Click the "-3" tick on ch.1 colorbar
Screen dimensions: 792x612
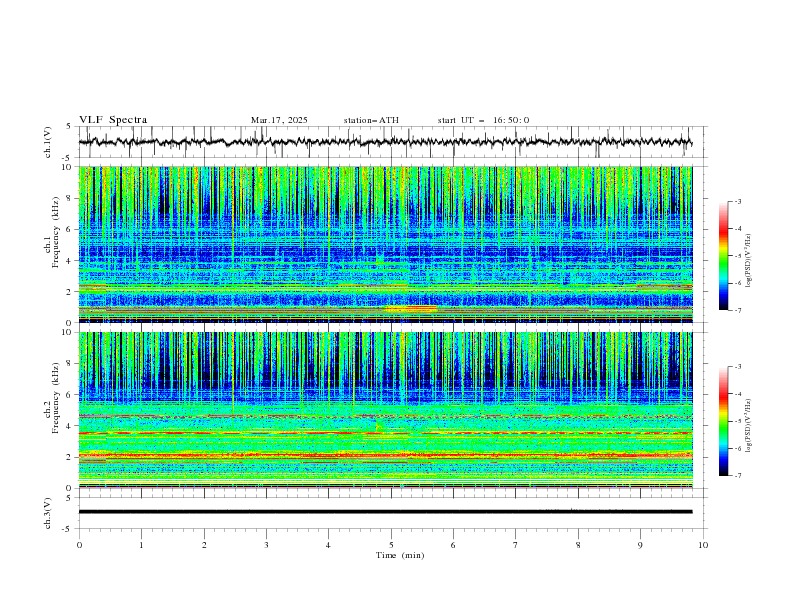coord(737,201)
